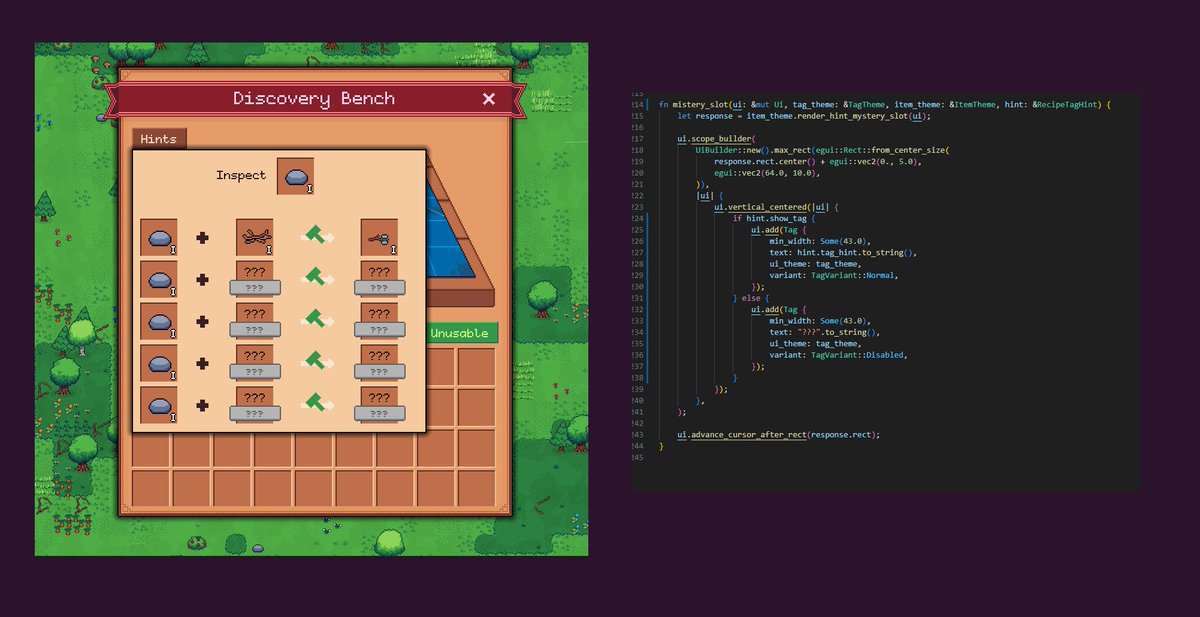Click the stone in the Inspect slot
Image resolution: width=1200 pixels, height=617 pixels.
point(295,176)
